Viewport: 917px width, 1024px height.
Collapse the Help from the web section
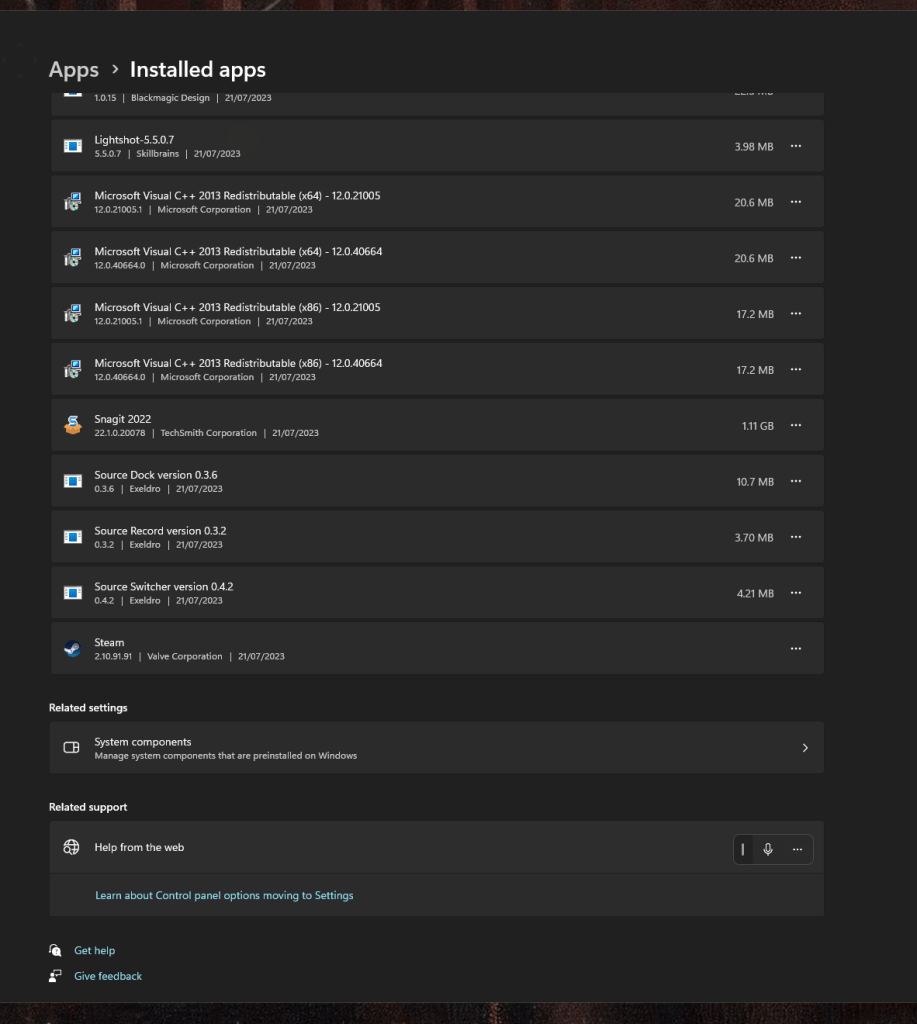(436, 847)
